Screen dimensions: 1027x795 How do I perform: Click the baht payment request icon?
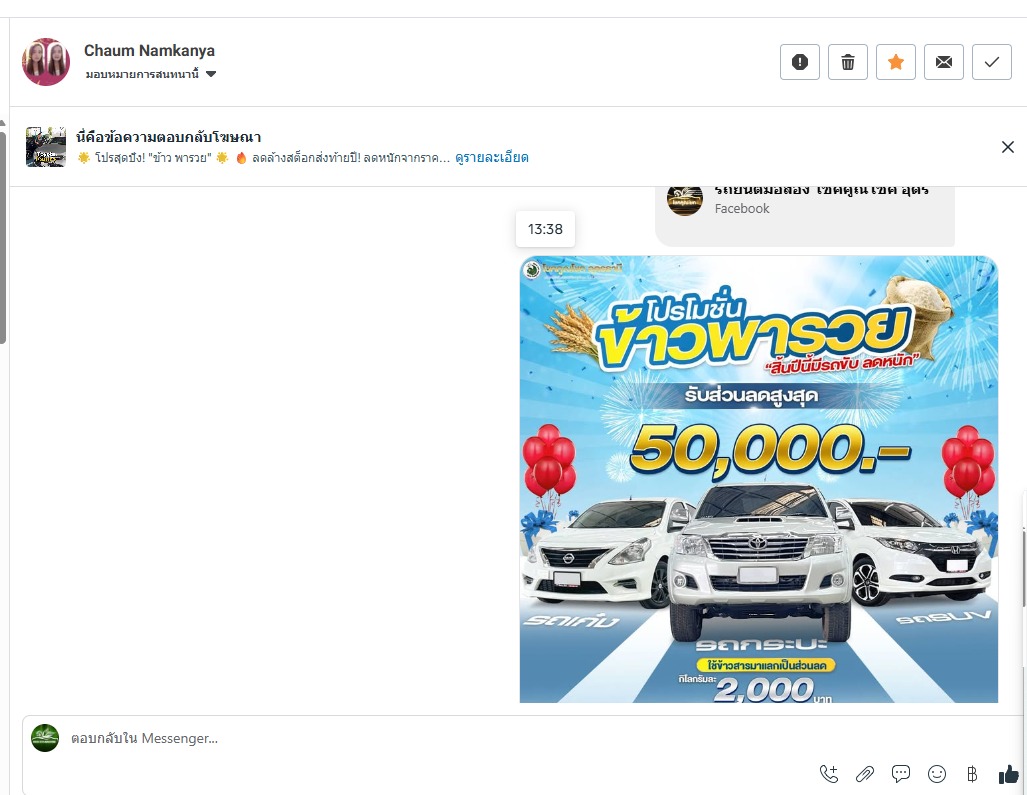[972, 774]
